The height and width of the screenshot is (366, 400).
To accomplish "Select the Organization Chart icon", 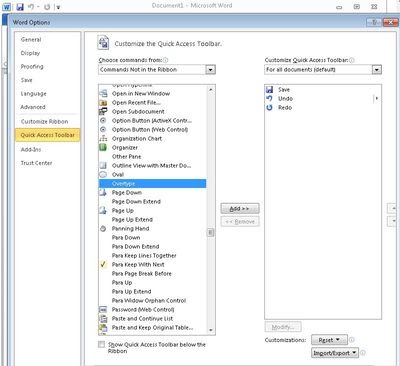I will click(x=103, y=139).
